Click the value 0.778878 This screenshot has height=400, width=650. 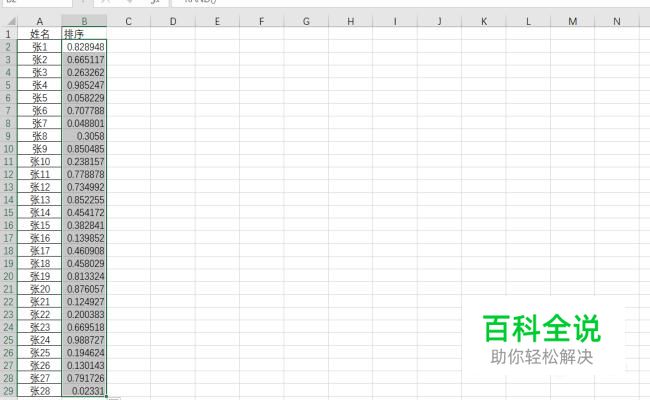[x=84, y=174]
